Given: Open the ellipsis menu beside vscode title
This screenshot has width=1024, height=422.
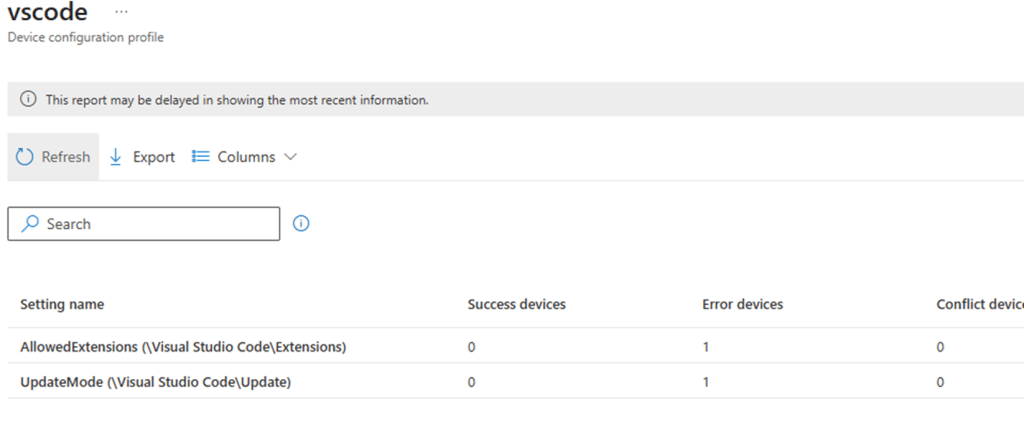Looking at the screenshot, I should [x=121, y=11].
